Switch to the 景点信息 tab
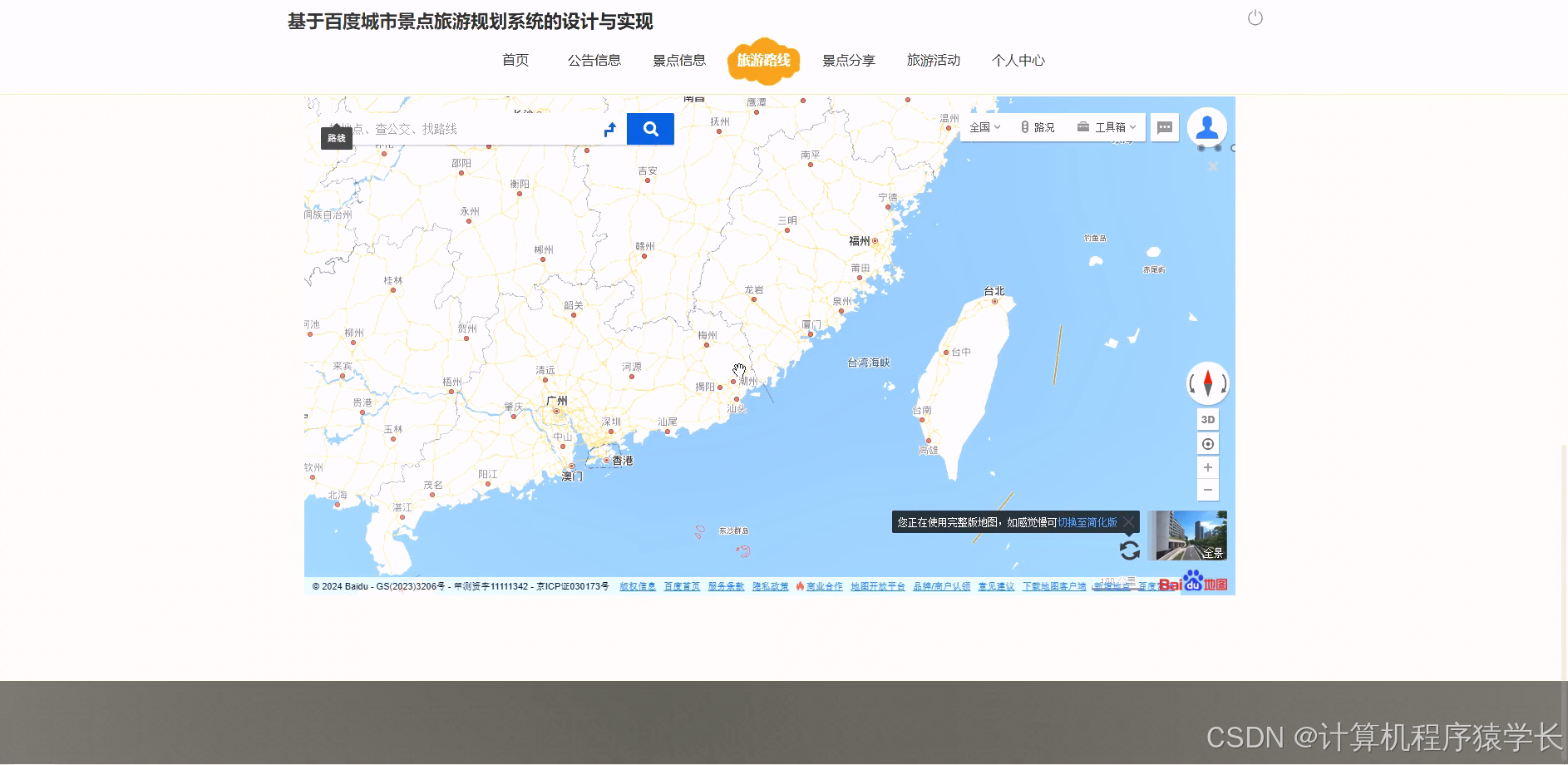Screen dimensions: 1568x765 point(679,60)
